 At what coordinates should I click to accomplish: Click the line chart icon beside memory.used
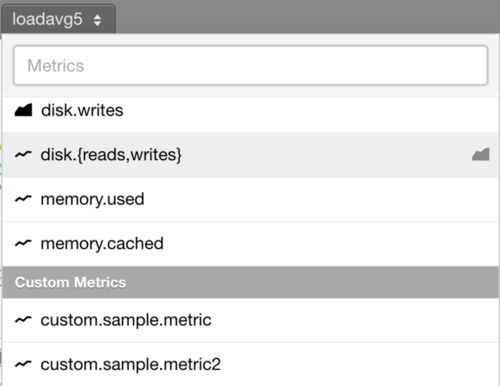coord(23,199)
